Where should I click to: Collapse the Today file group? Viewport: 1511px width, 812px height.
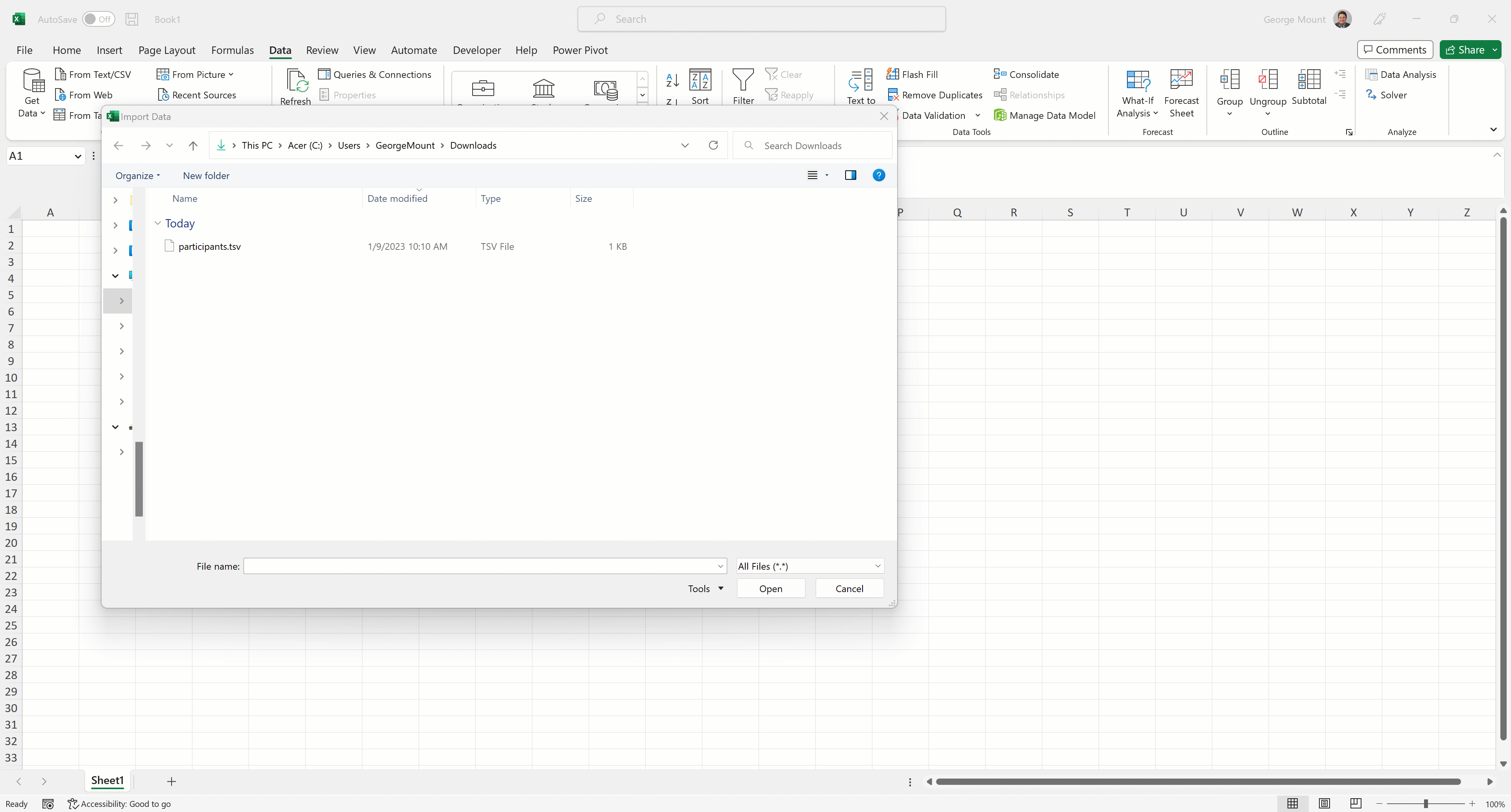click(x=158, y=223)
